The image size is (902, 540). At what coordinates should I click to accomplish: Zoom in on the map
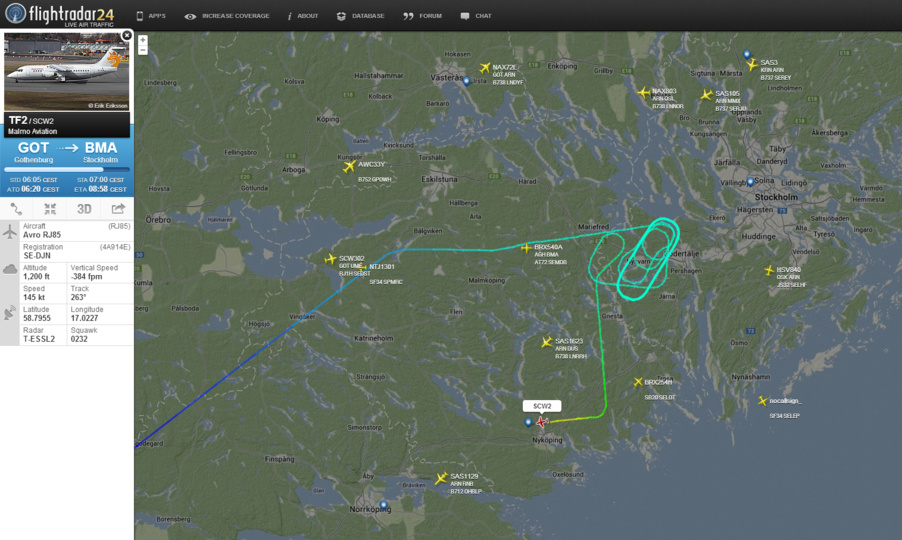click(x=143, y=40)
